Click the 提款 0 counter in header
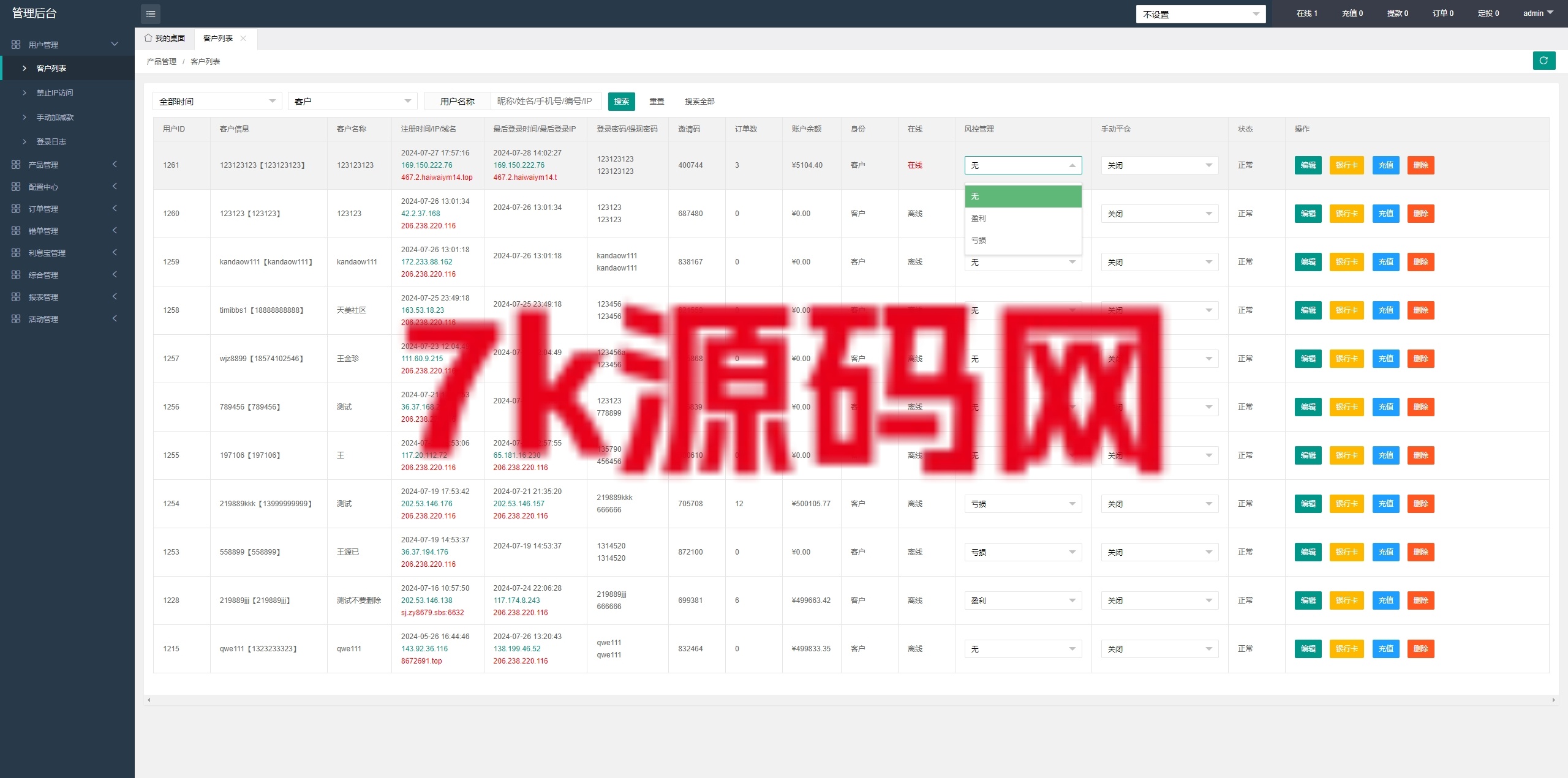 1398,13
